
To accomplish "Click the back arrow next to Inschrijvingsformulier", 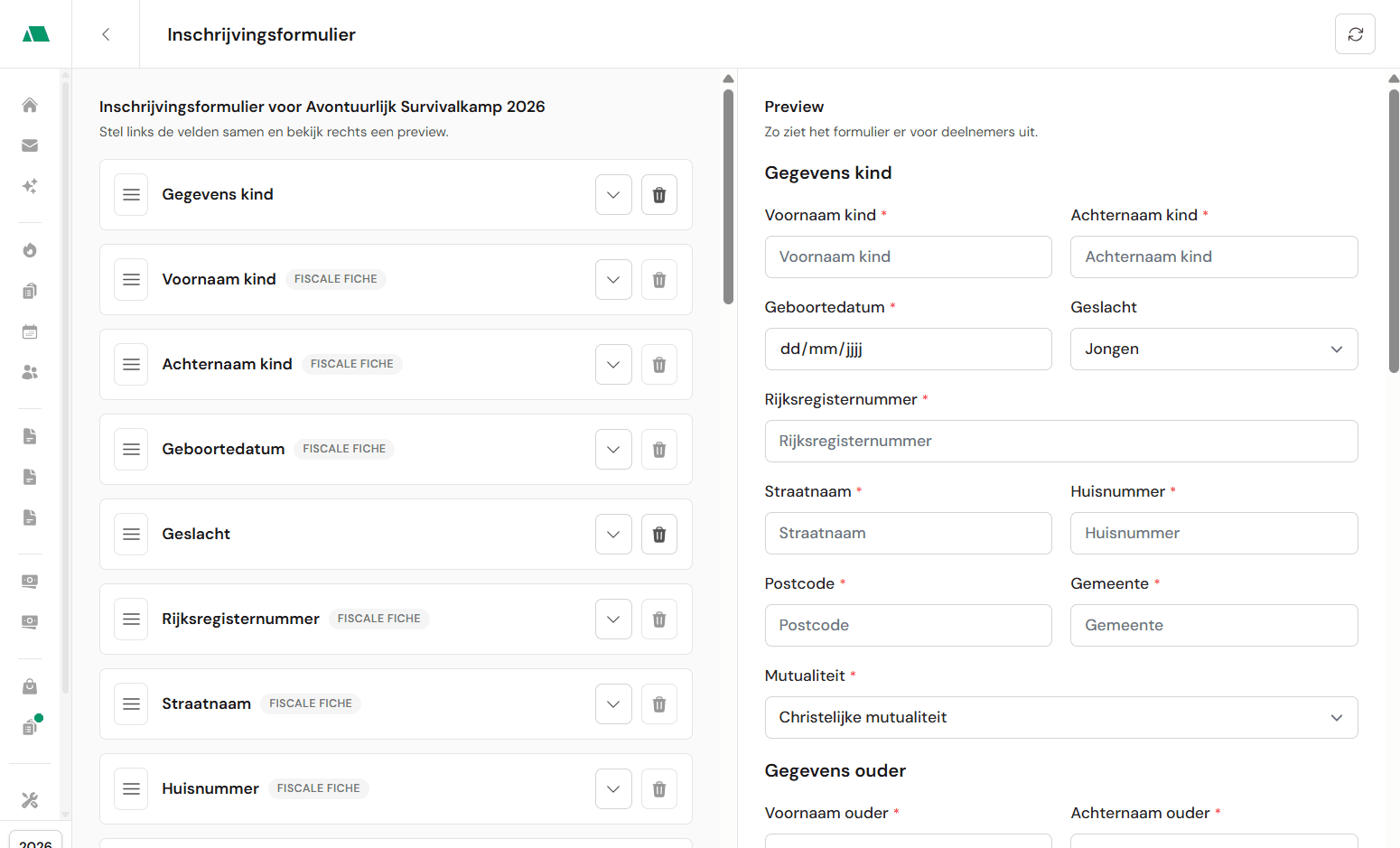I will tap(106, 34).
